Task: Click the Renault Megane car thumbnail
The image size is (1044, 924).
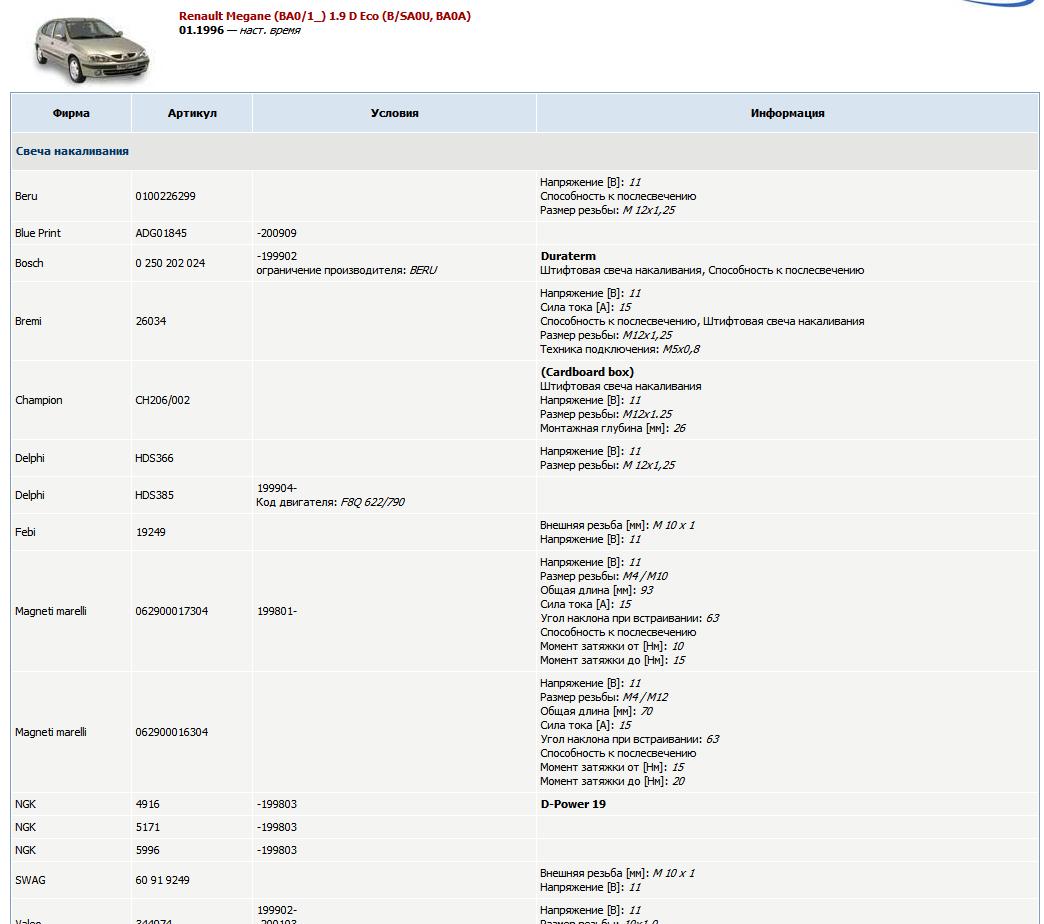Action: pos(92,51)
